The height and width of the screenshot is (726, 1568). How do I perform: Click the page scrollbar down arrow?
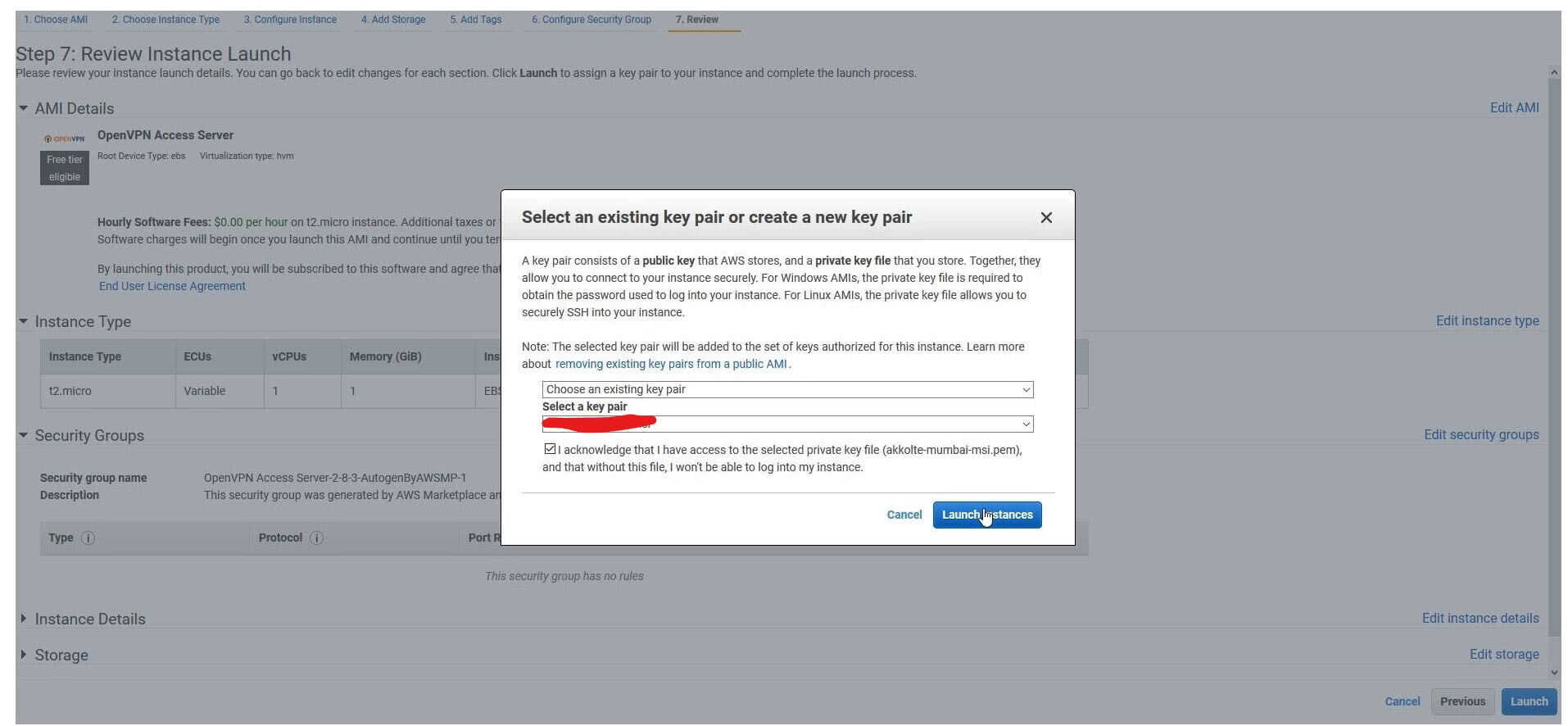click(x=1554, y=673)
